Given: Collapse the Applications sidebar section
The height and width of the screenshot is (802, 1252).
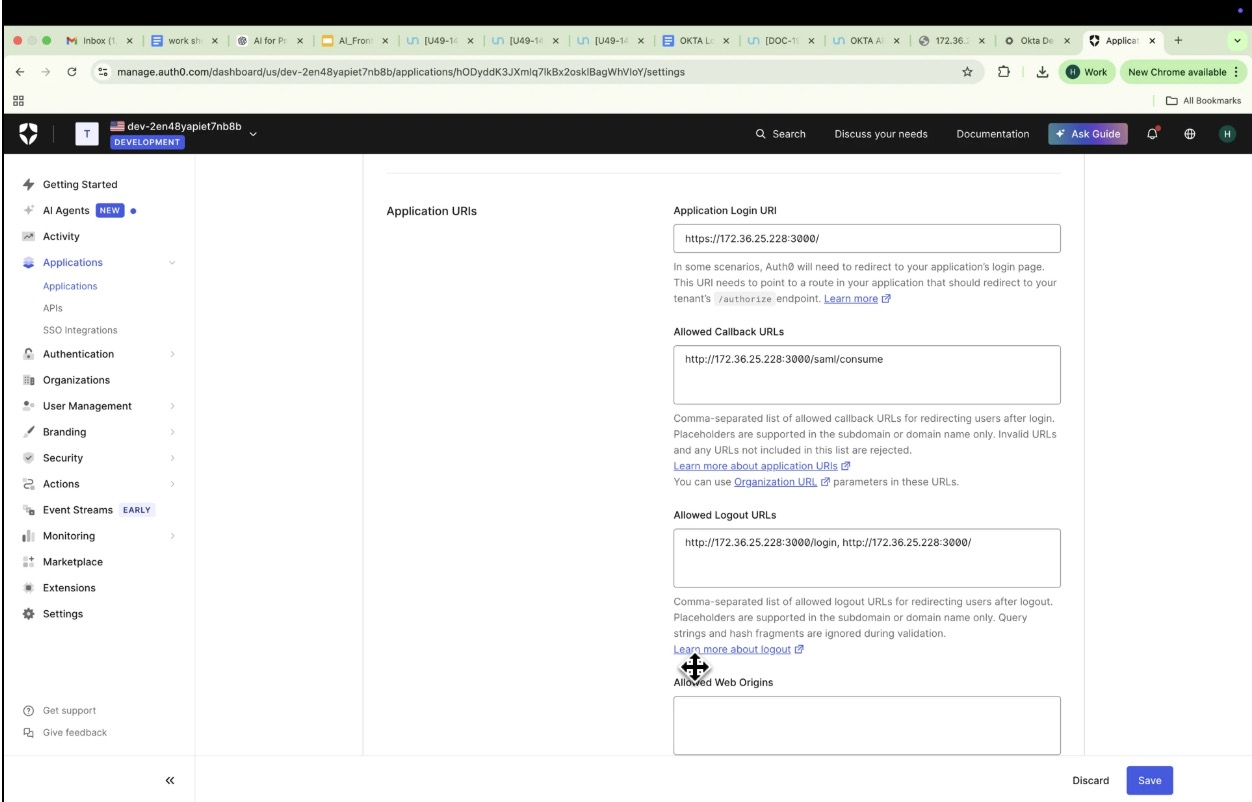Looking at the screenshot, I should [172, 263].
